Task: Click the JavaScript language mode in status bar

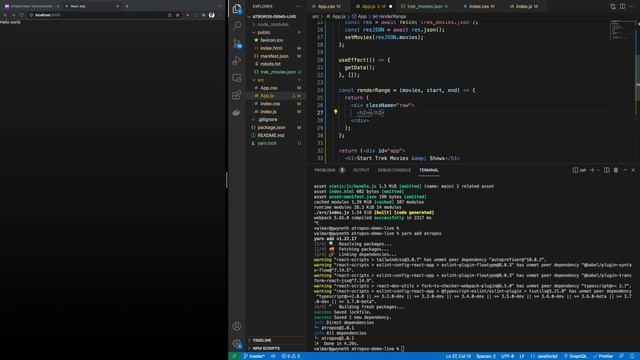Action: click(x=547, y=356)
